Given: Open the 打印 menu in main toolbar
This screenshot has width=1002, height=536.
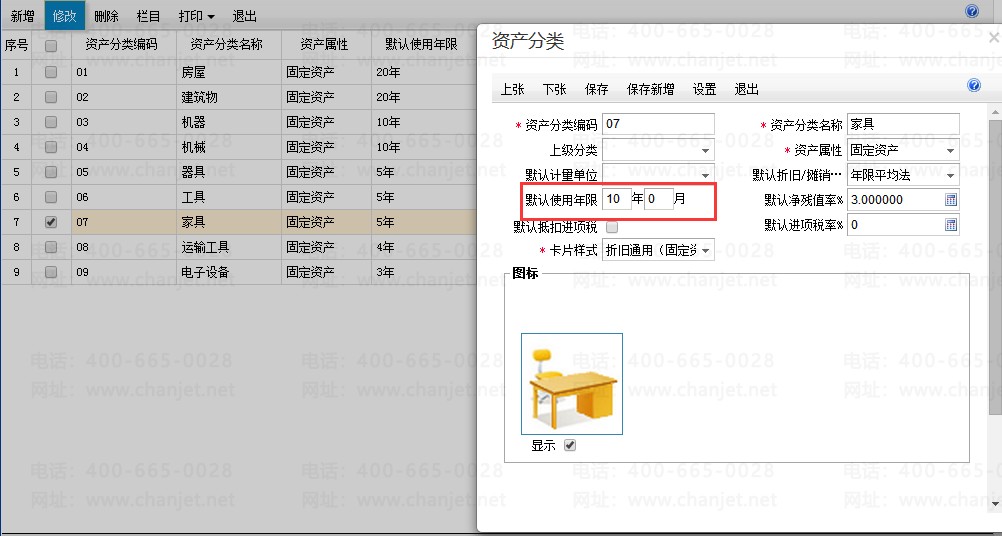Looking at the screenshot, I should (x=196, y=16).
